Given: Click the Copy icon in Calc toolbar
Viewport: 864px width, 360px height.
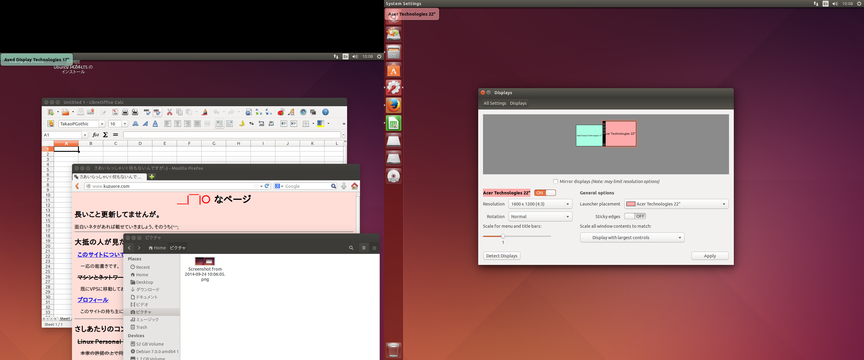Looking at the screenshot, I should [x=180, y=112].
